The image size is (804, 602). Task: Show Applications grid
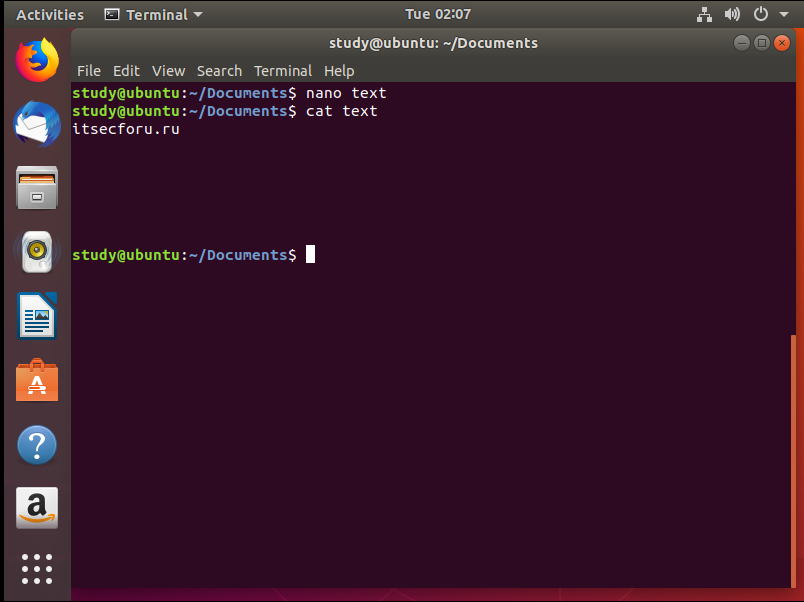[37, 568]
